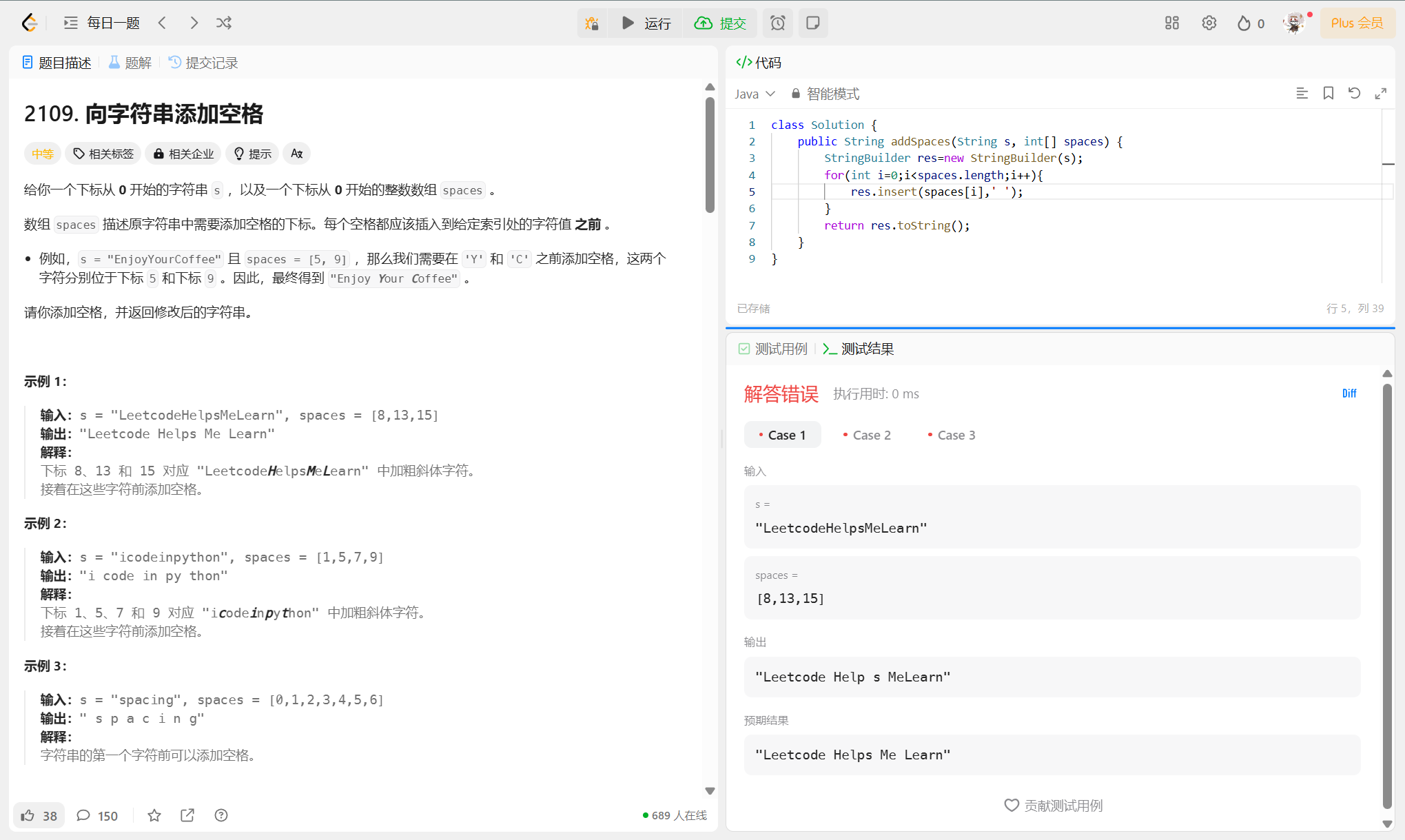1405x840 pixels.
Task: Select the Case 2 result
Action: (x=867, y=435)
